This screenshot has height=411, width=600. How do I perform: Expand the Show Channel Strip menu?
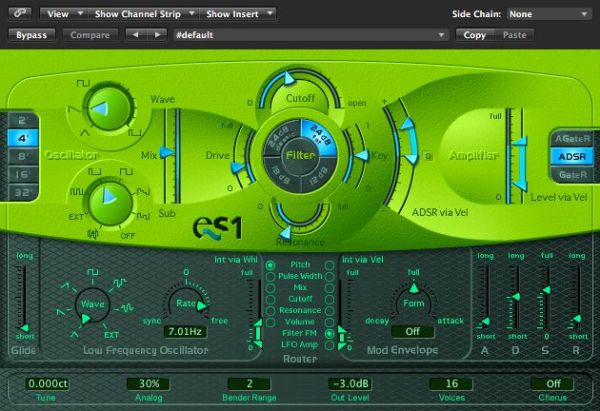tap(145, 14)
